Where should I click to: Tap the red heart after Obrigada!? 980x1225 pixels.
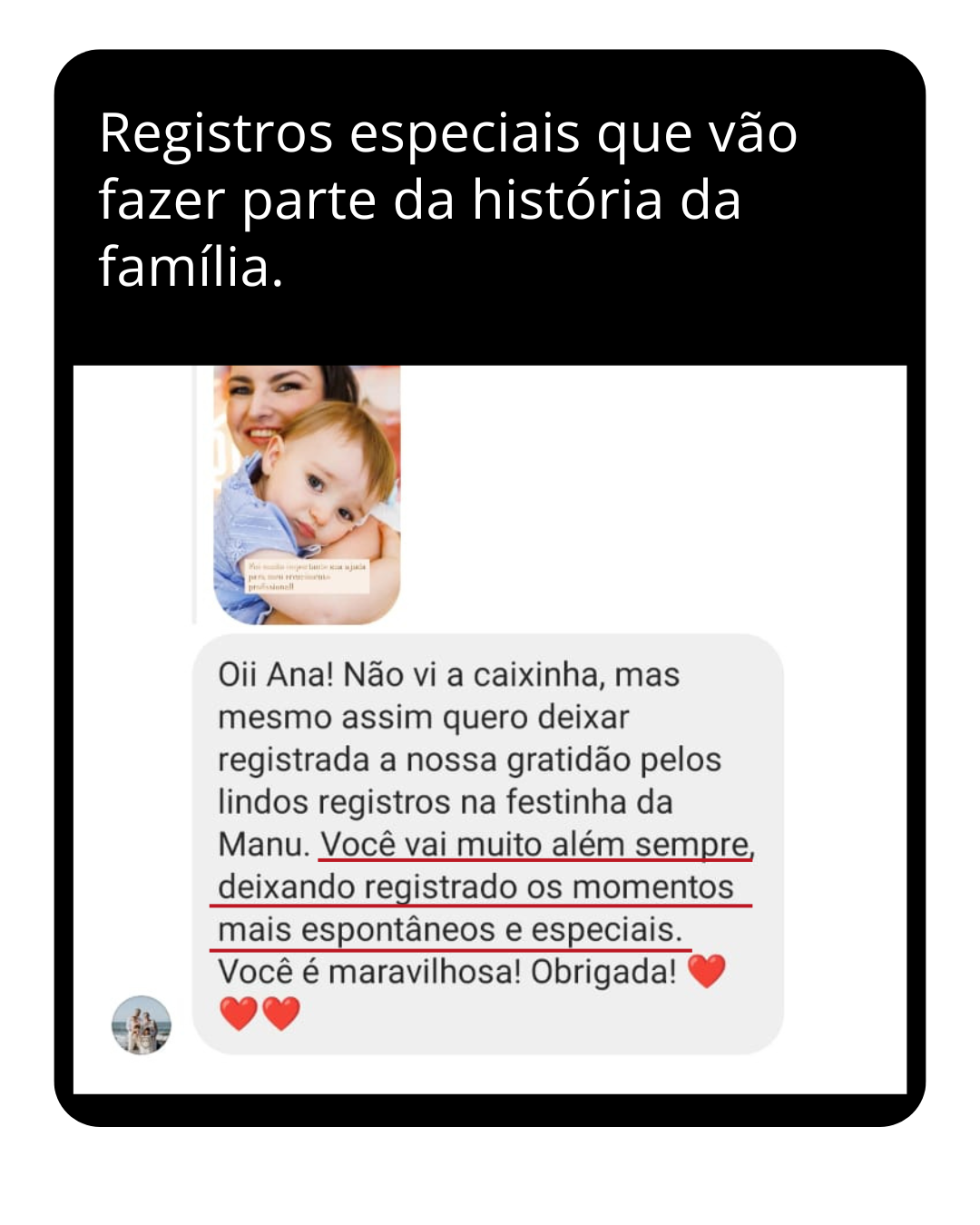coord(707,971)
